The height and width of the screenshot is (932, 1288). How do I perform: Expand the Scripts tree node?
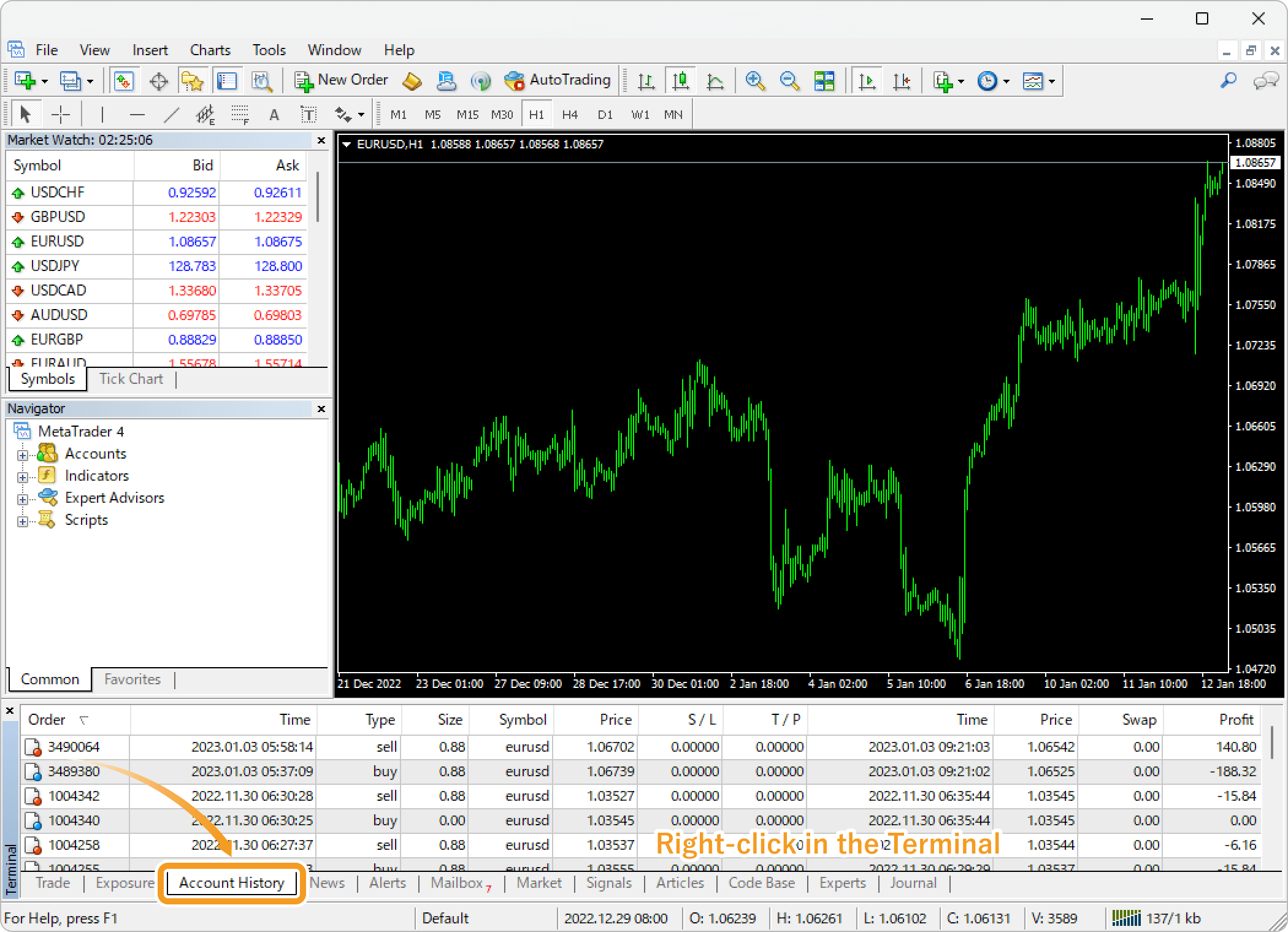[x=23, y=521]
